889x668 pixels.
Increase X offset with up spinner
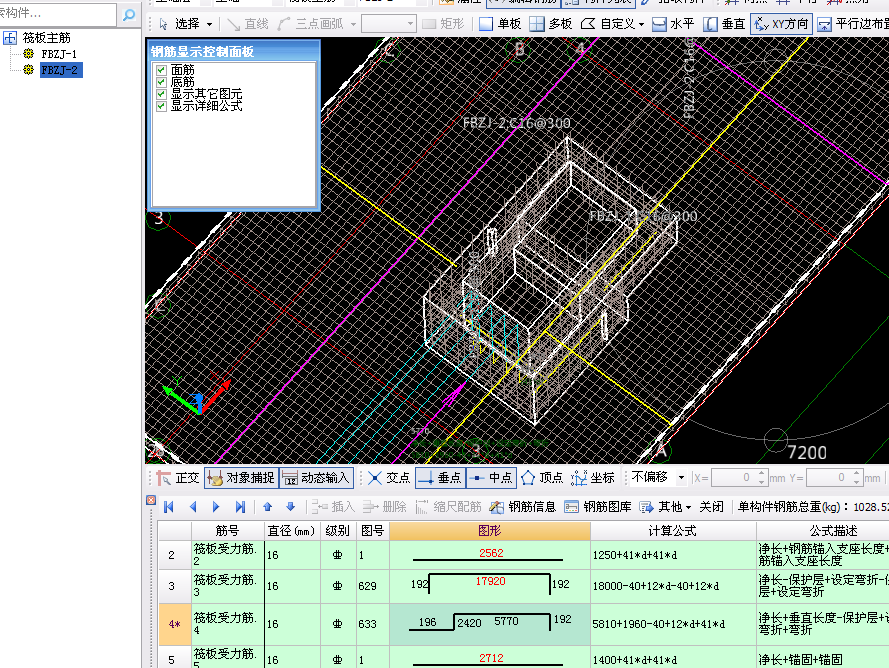pos(763,473)
